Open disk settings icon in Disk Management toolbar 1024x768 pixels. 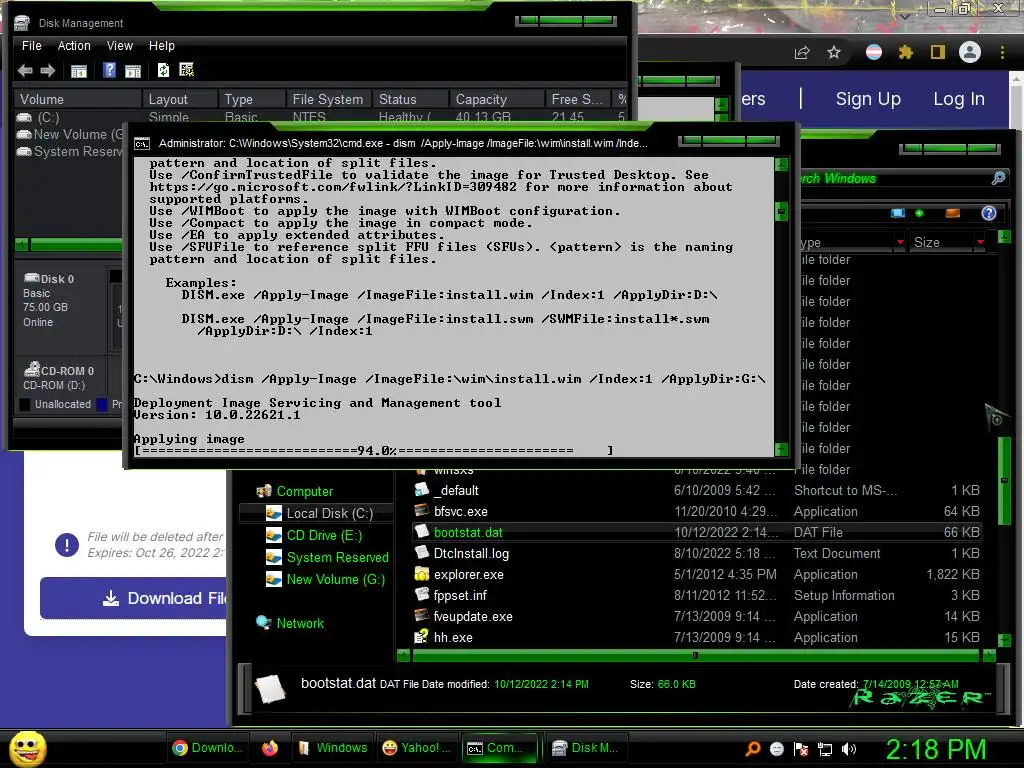pos(186,70)
